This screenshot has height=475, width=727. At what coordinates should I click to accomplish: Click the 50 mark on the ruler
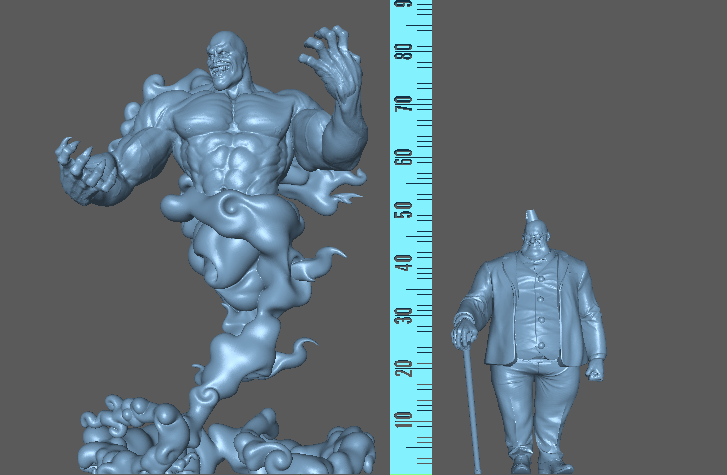[x=403, y=210]
